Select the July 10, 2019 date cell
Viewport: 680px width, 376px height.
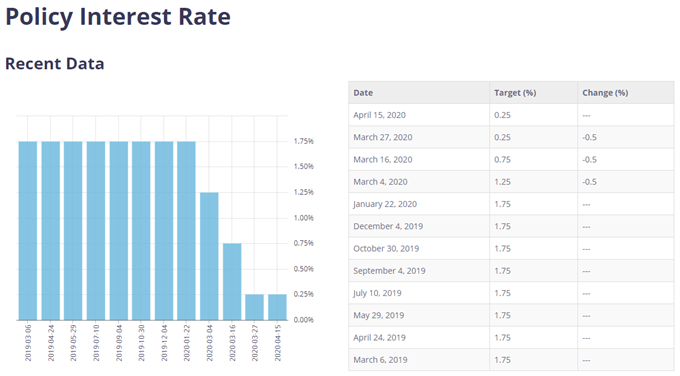tap(419, 293)
